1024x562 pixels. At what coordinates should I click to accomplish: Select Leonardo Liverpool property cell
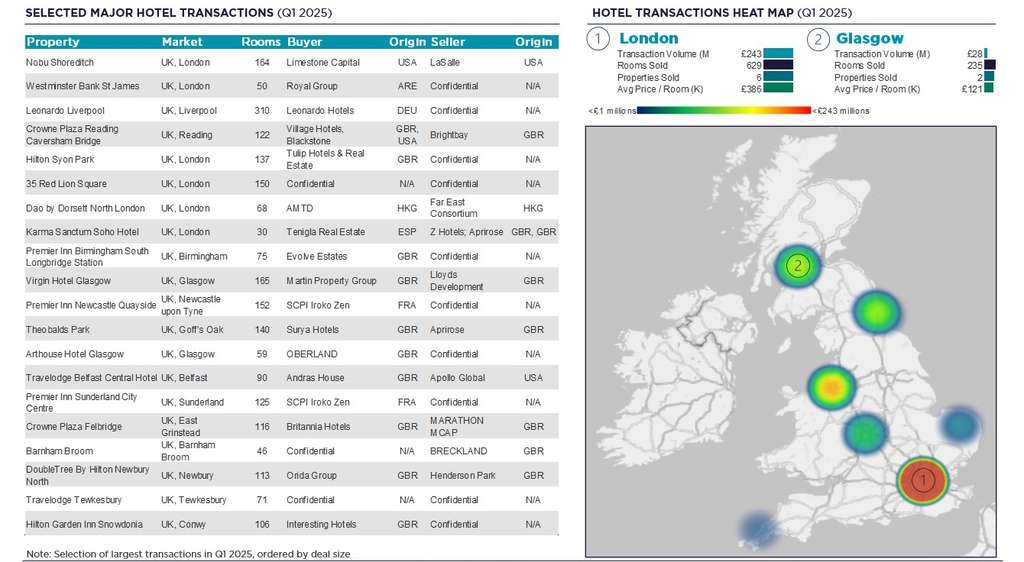pyautogui.click(x=65, y=111)
